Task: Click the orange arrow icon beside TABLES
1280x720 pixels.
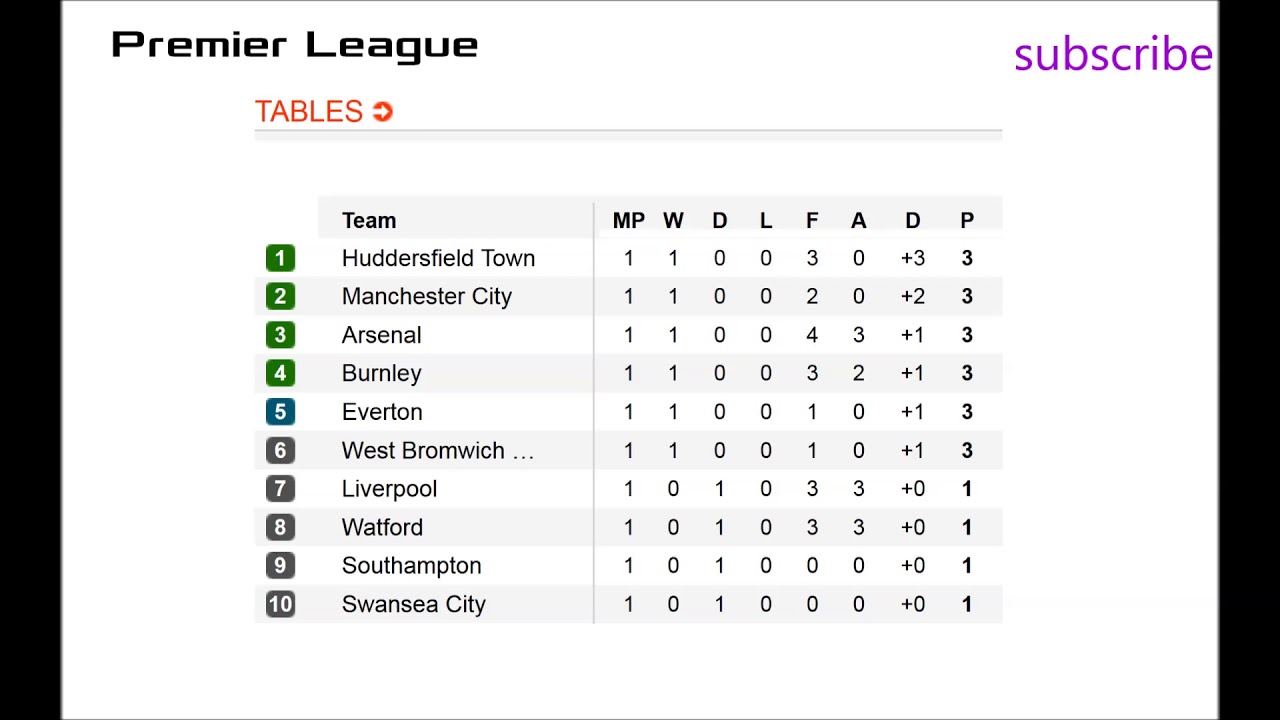Action: click(383, 112)
